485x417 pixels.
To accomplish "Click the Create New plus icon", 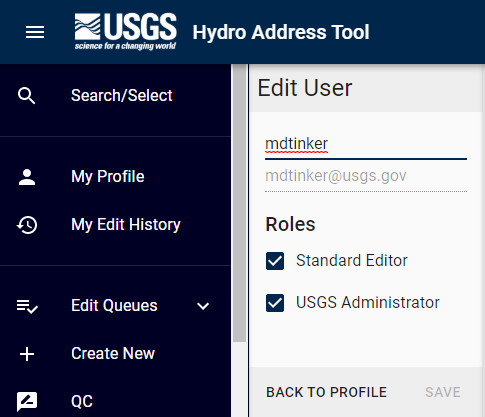I will pyautogui.click(x=27, y=354).
